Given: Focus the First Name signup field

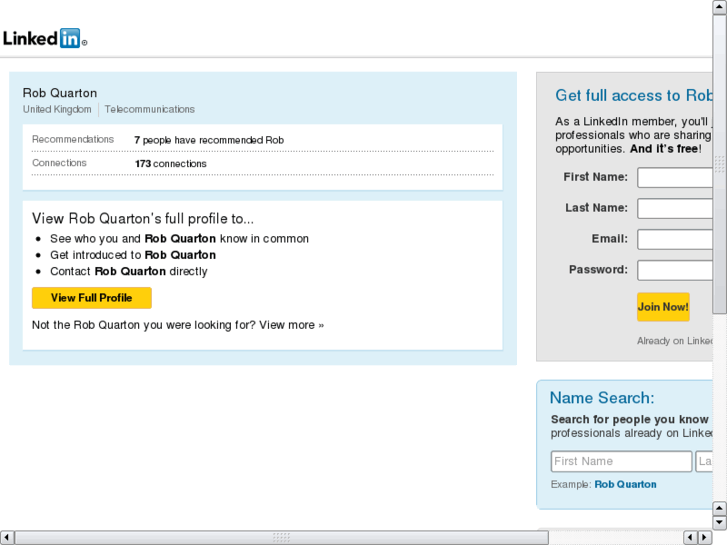Looking at the screenshot, I should tap(675, 177).
